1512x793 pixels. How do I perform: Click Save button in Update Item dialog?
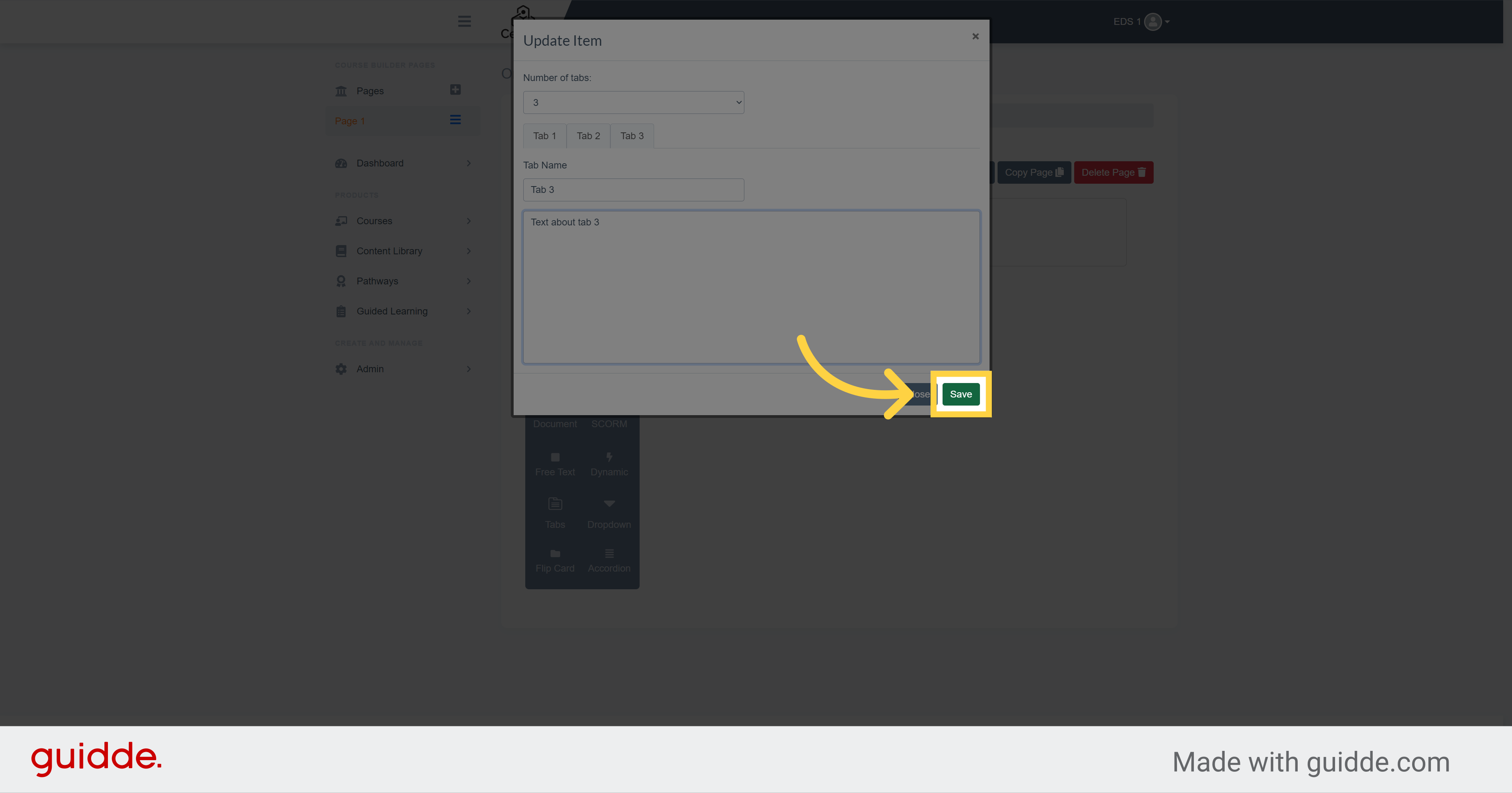pos(959,394)
